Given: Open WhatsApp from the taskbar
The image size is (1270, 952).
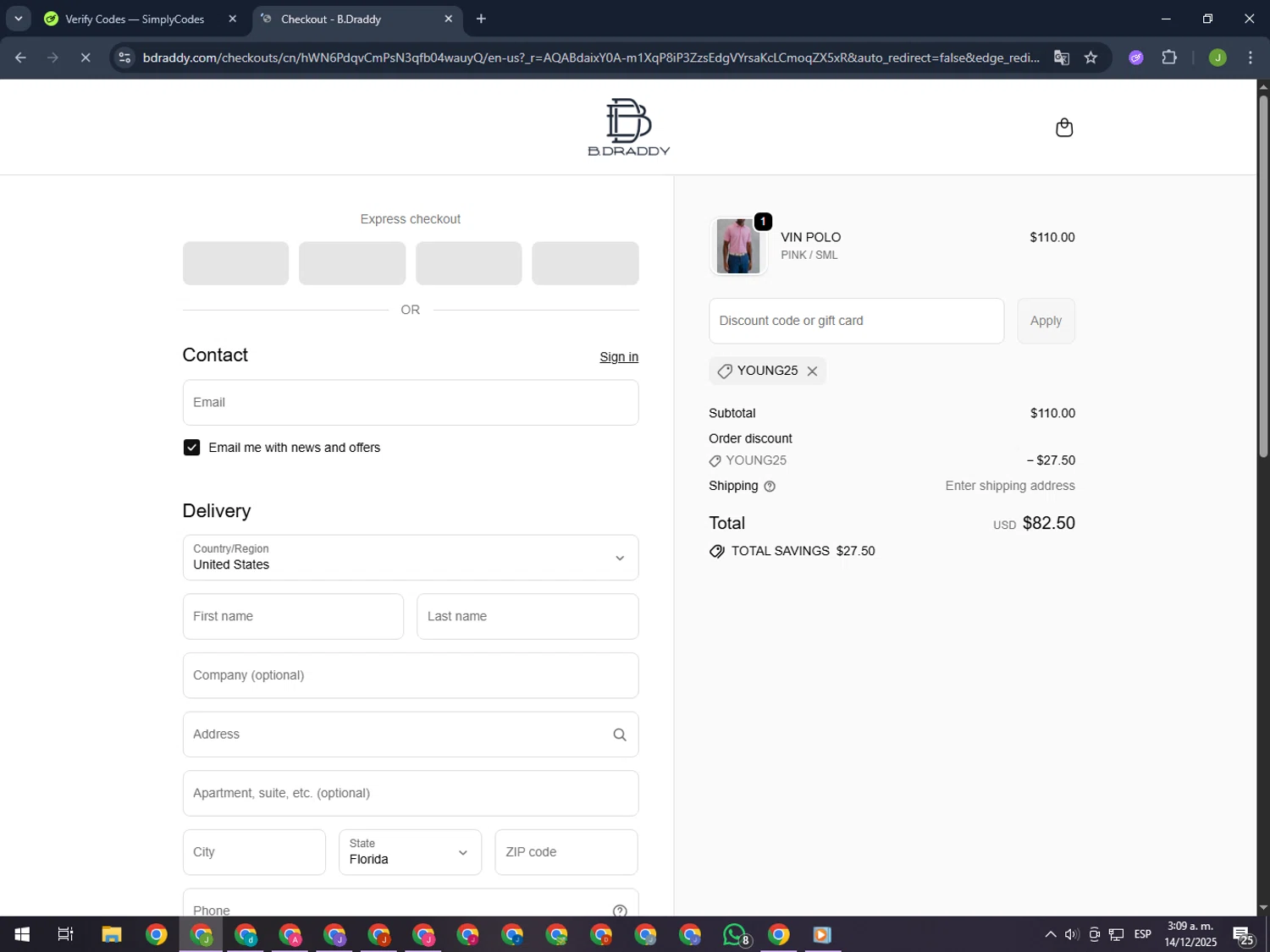Looking at the screenshot, I should pos(735,935).
